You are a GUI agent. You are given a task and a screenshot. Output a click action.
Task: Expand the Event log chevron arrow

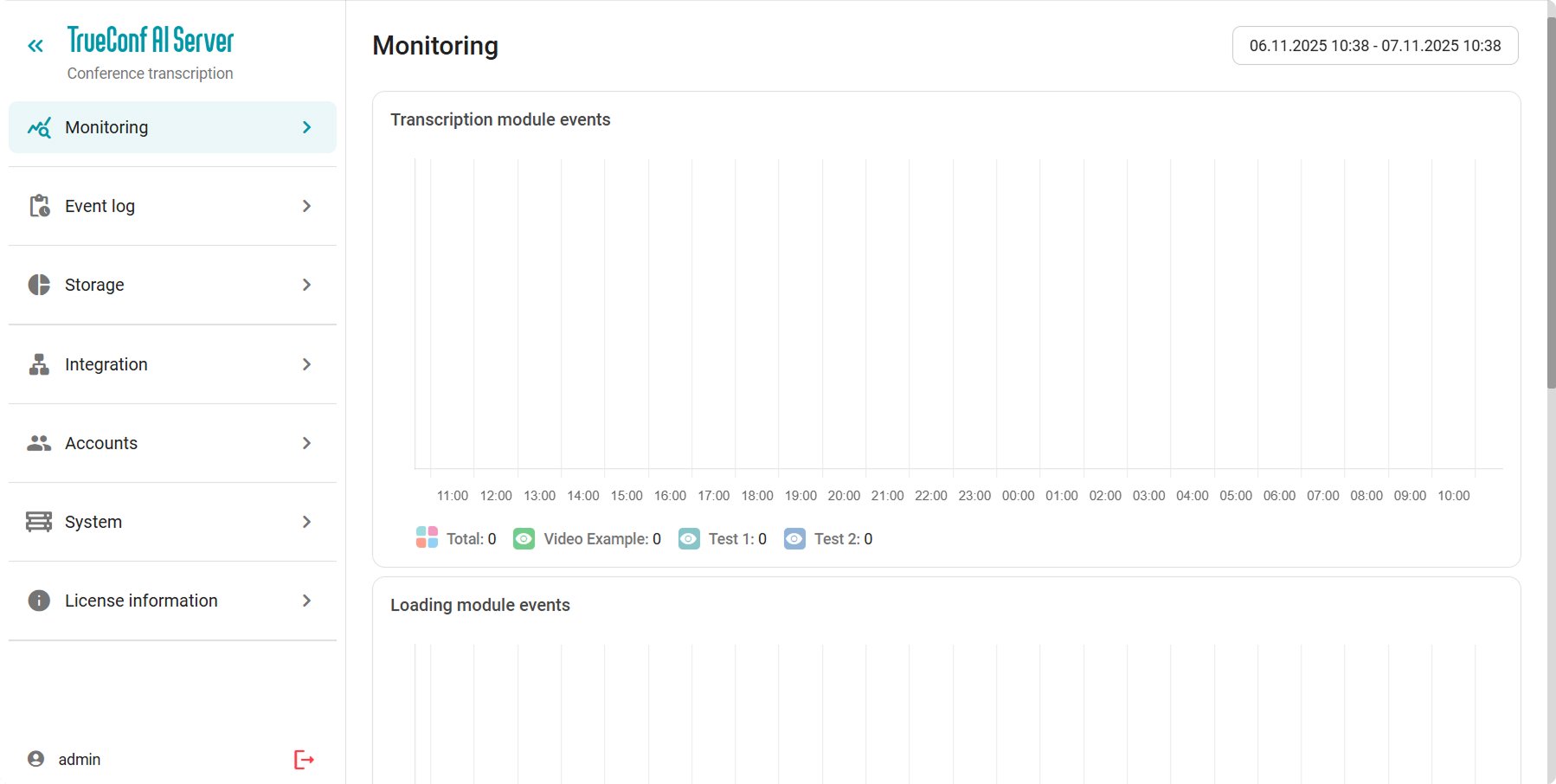coord(306,206)
